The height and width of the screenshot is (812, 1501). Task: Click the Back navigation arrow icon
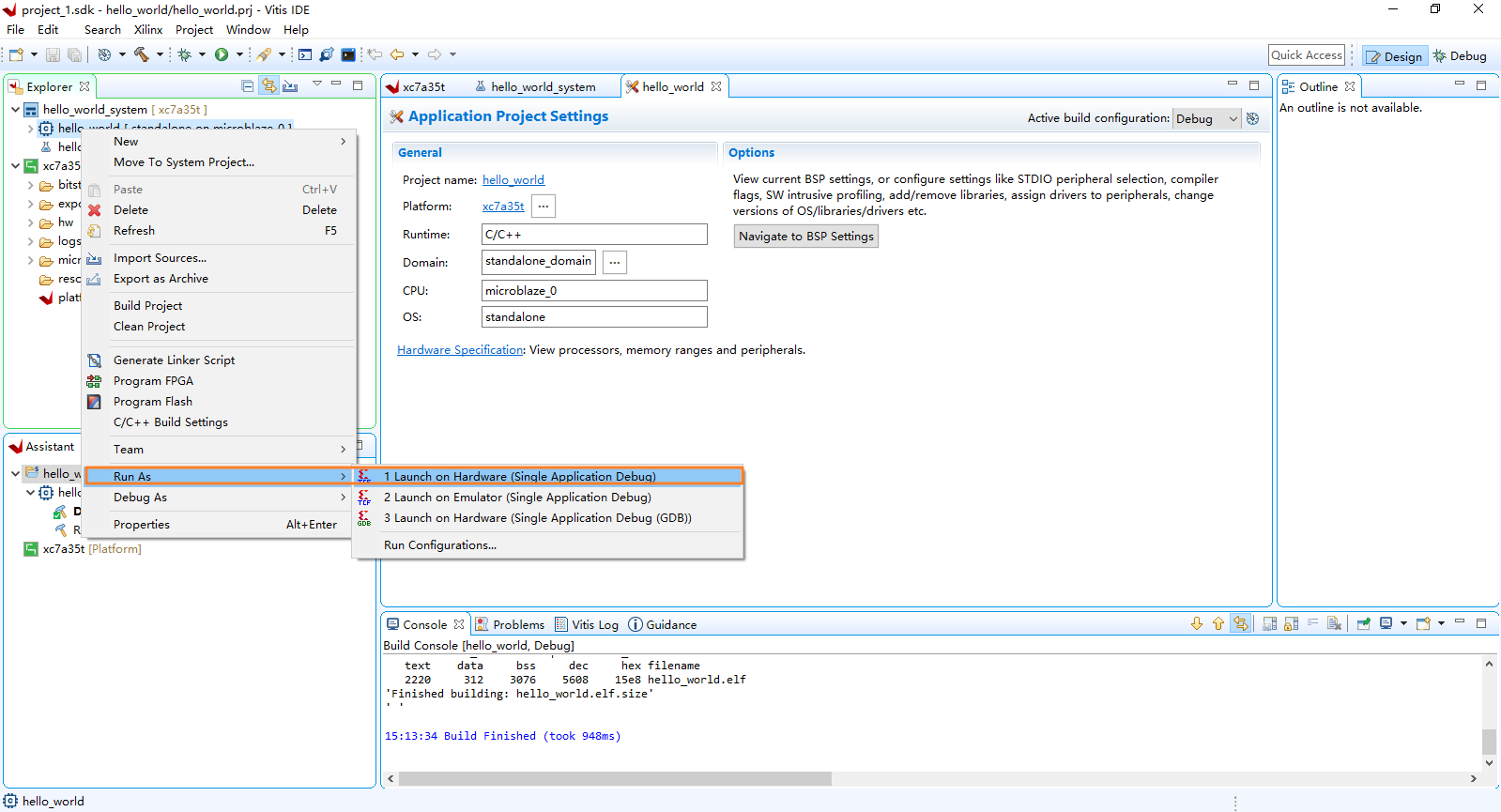tap(397, 54)
